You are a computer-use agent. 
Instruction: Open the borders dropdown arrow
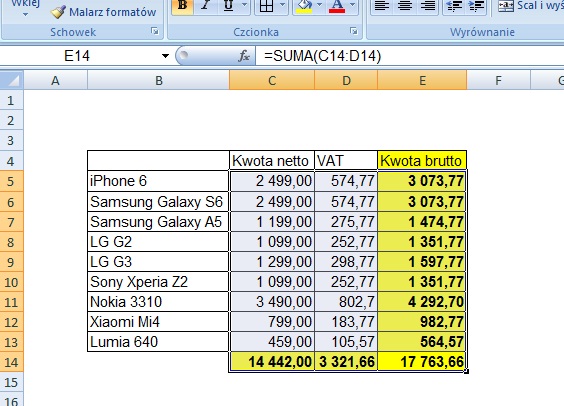point(283,5)
